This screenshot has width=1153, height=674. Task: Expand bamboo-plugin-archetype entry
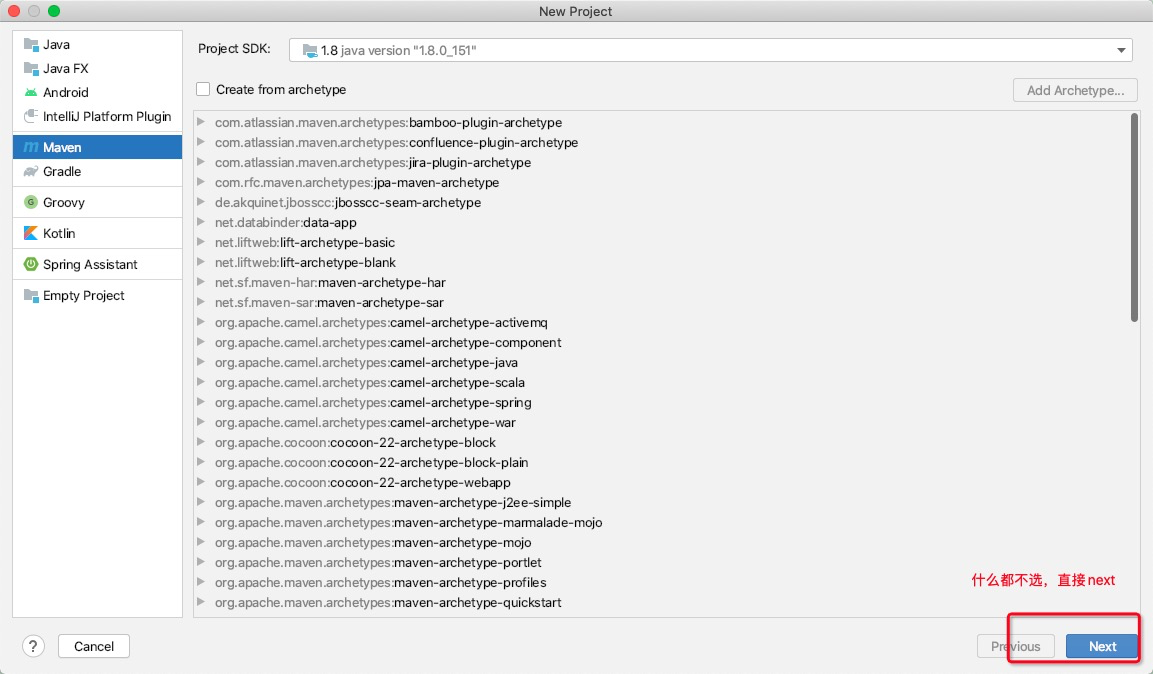click(x=201, y=122)
